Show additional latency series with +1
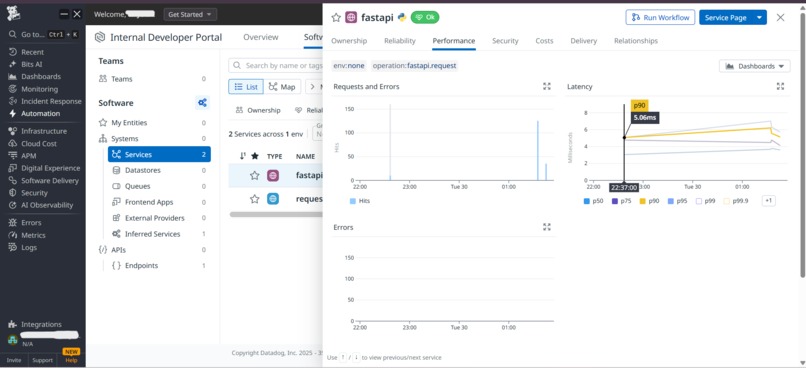This screenshot has width=806, height=368. click(x=768, y=201)
